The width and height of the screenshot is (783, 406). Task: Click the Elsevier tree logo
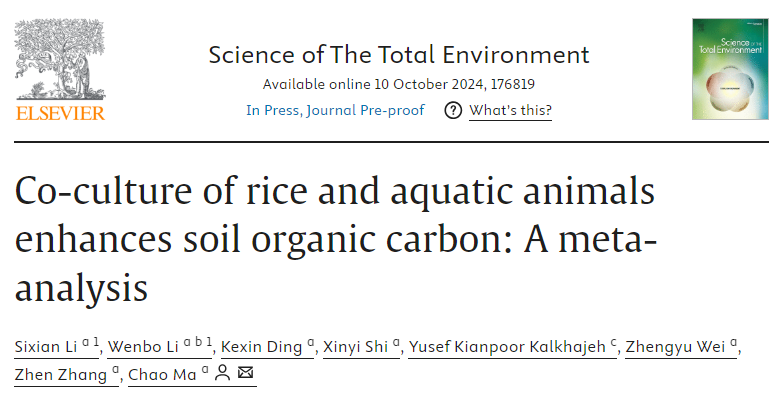(x=59, y=59)
